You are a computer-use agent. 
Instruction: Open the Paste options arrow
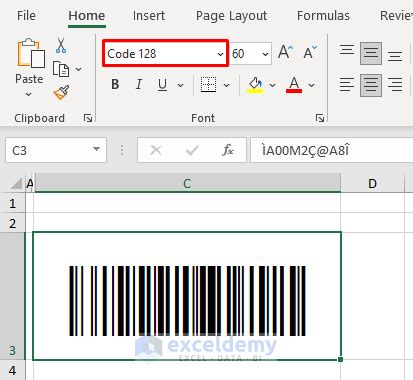pyautogui.click(x=29, y=95)
